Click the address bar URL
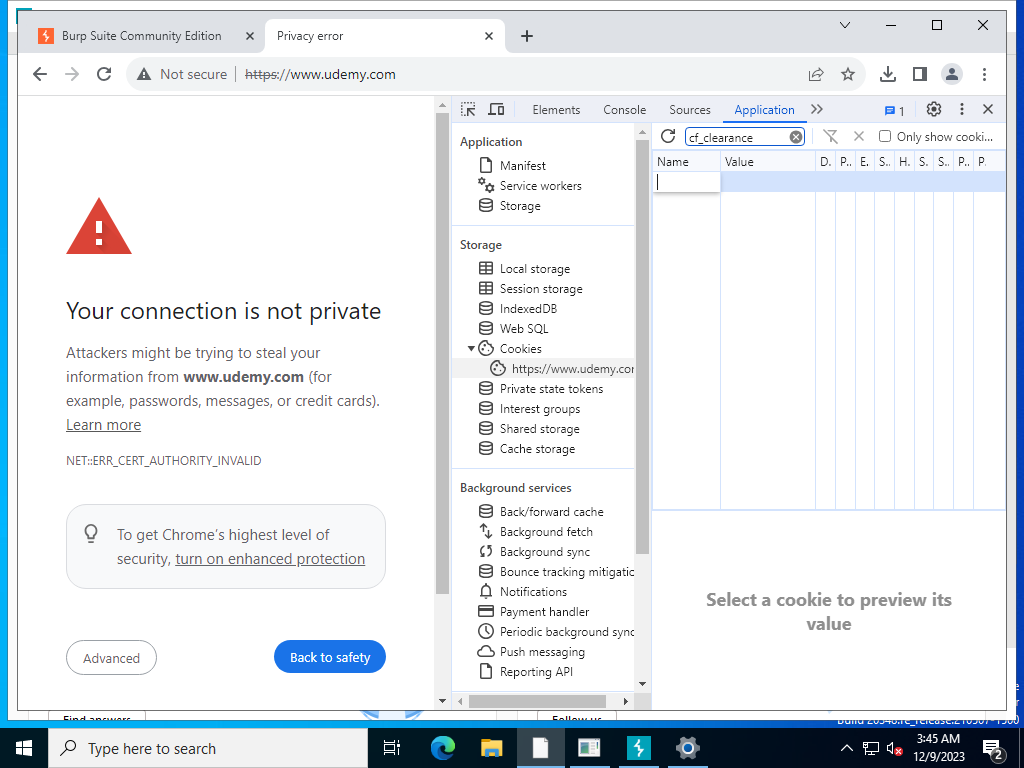Viewport: 1024px width, 768px height. click(x=320, y=74)
